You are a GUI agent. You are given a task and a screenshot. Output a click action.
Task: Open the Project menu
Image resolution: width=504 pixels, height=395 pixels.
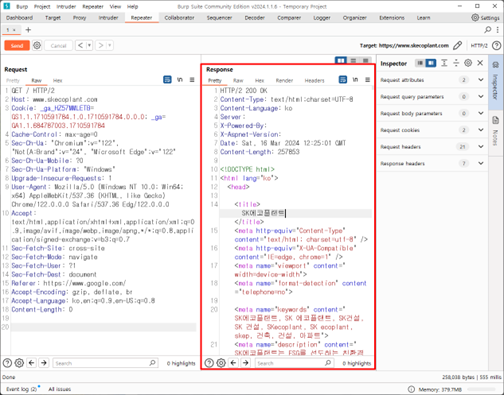(42, 6)
